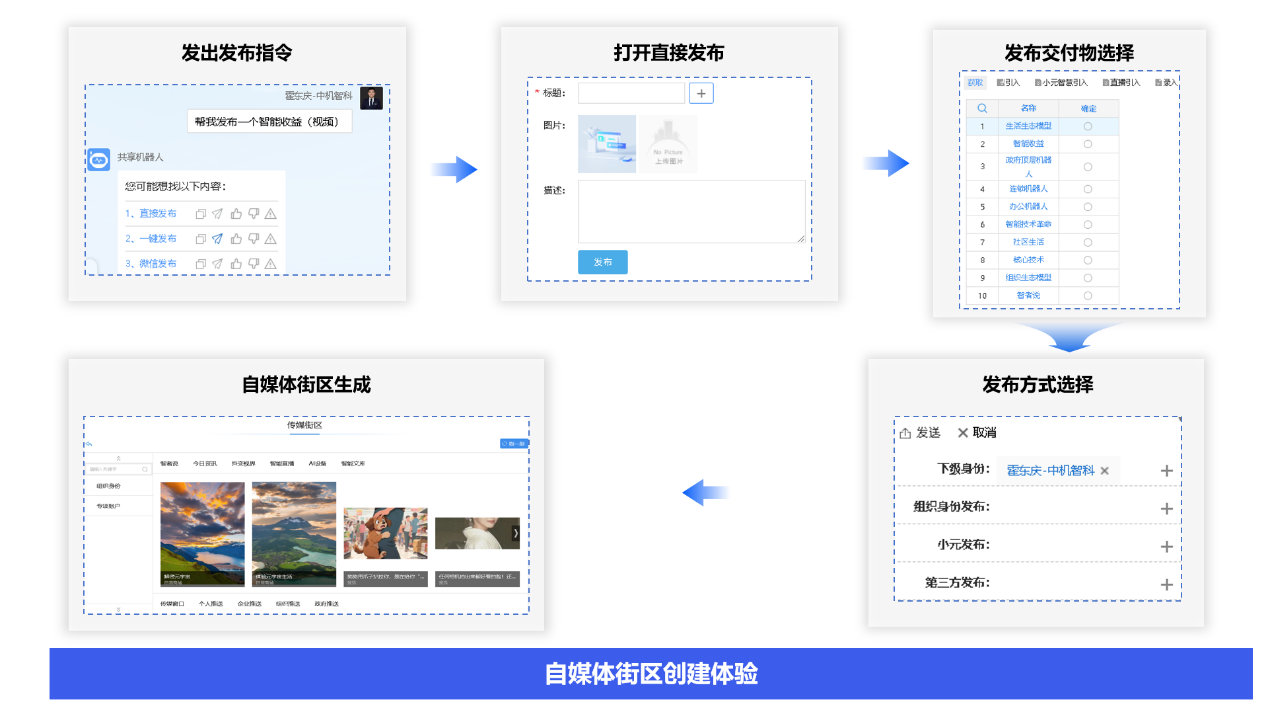Switch to the 小元智慧引入 tab
Image resolution: width=1268 pixels, height=714 pixels.
pyautogui.click(x=1061, y=83)
